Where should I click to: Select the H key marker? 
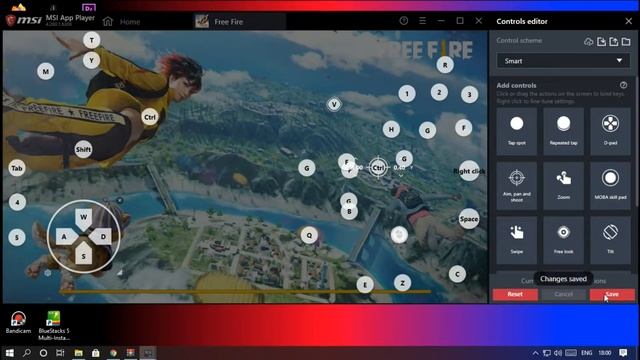coord(391,129)
